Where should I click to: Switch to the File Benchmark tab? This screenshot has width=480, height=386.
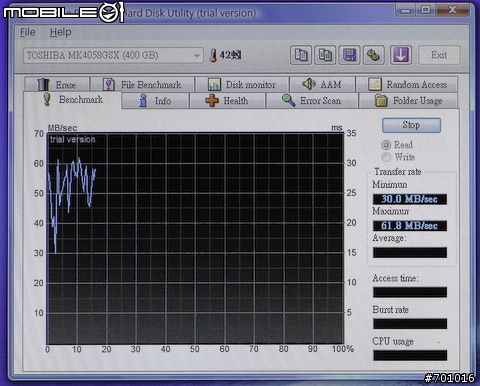[x=143, y=85]
